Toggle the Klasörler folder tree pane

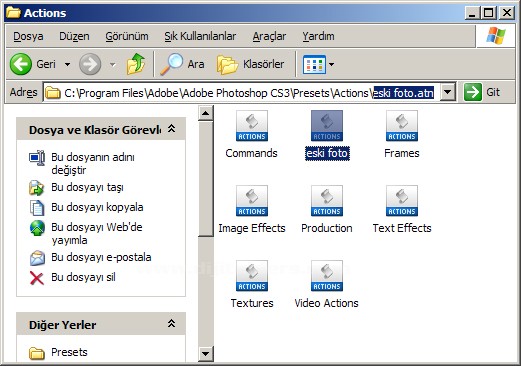[x=250, y=64]
